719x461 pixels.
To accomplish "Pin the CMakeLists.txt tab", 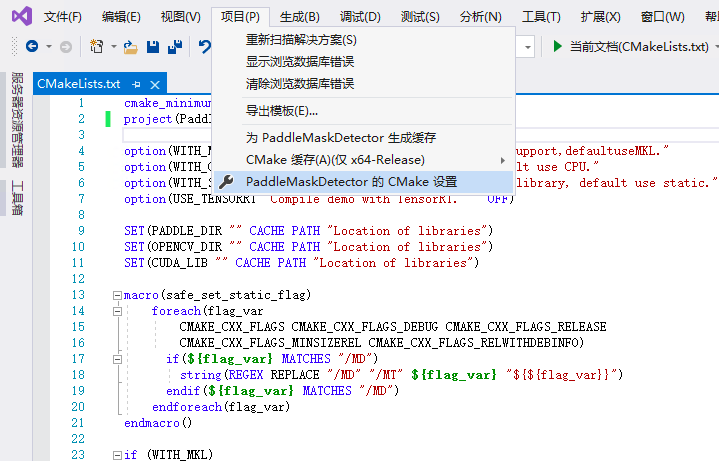I will 136,84.
